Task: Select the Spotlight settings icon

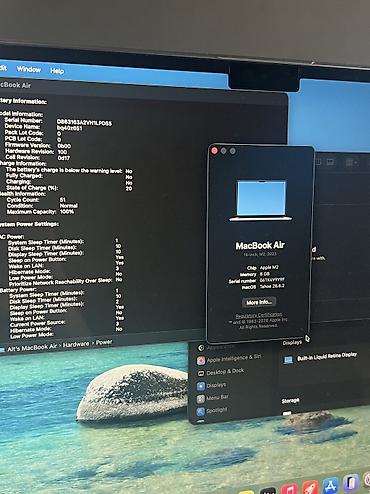Action: [x=200, y=411]
